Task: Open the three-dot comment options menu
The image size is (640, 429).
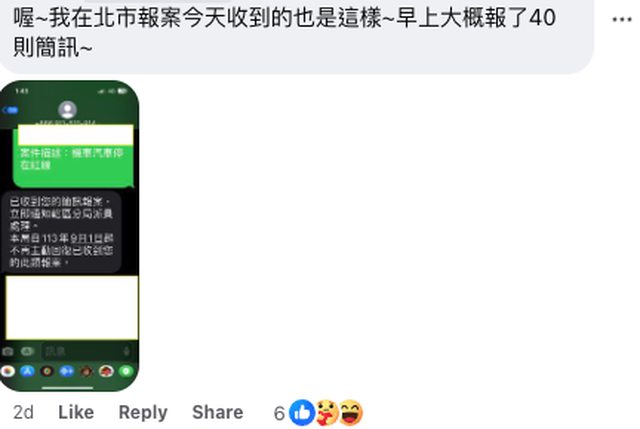Action: pos(621,20)
